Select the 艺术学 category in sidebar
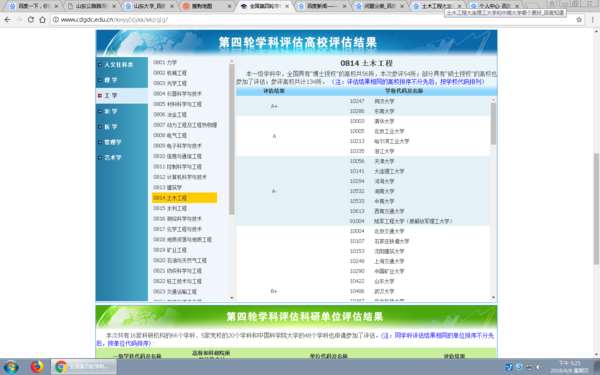The height and width of the screenshot is (375, 600). coord(112,157)
